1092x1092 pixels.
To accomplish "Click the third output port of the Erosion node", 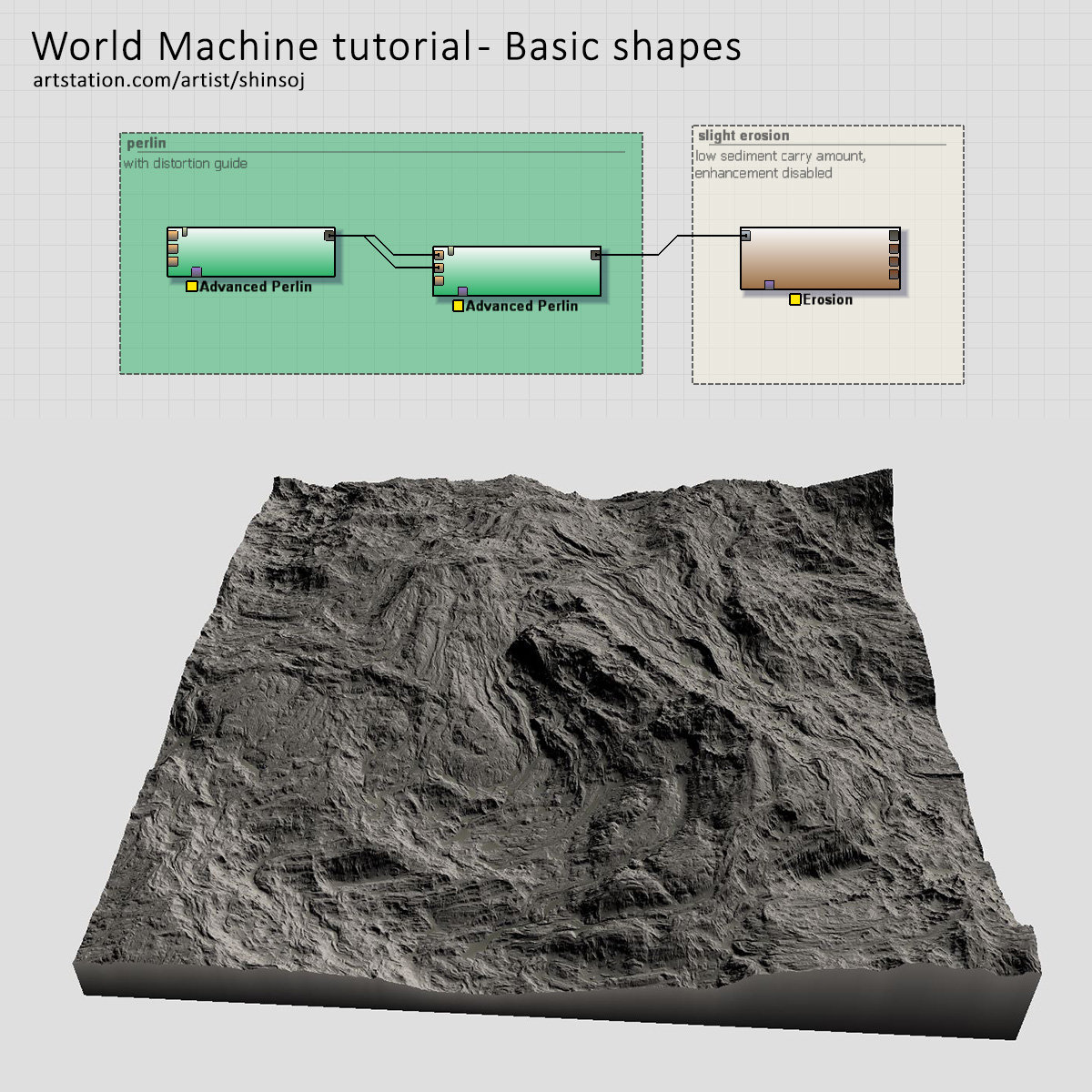I will [894, 261].
